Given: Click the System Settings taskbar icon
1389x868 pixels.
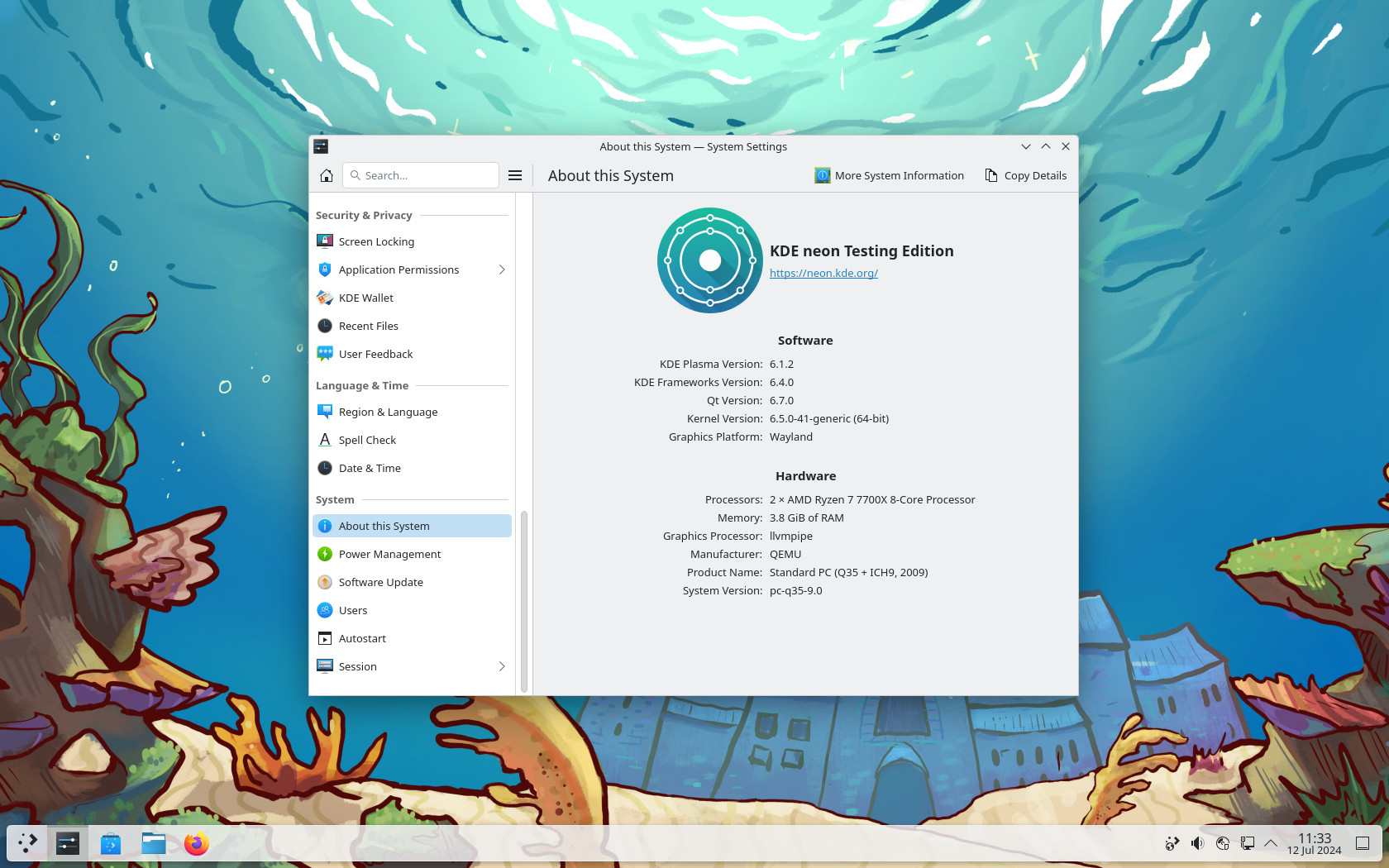Looking at the screenshot, I should tap(68, 843).
